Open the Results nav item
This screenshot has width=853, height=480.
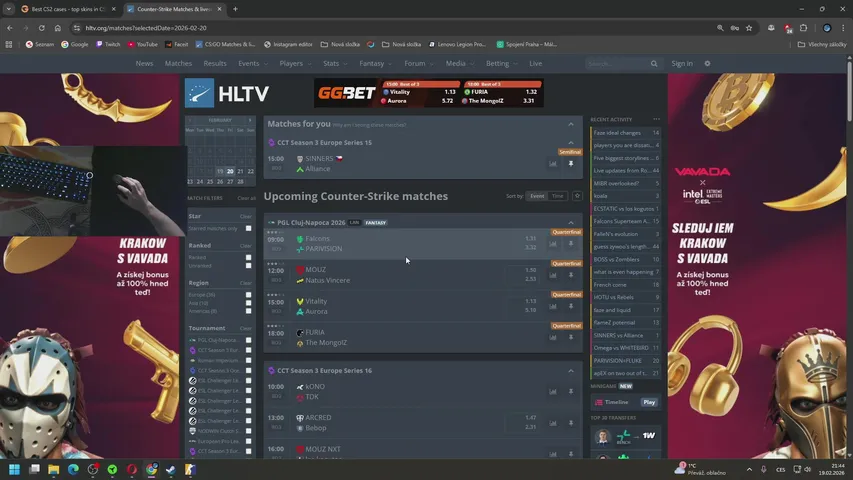point(215,64)
